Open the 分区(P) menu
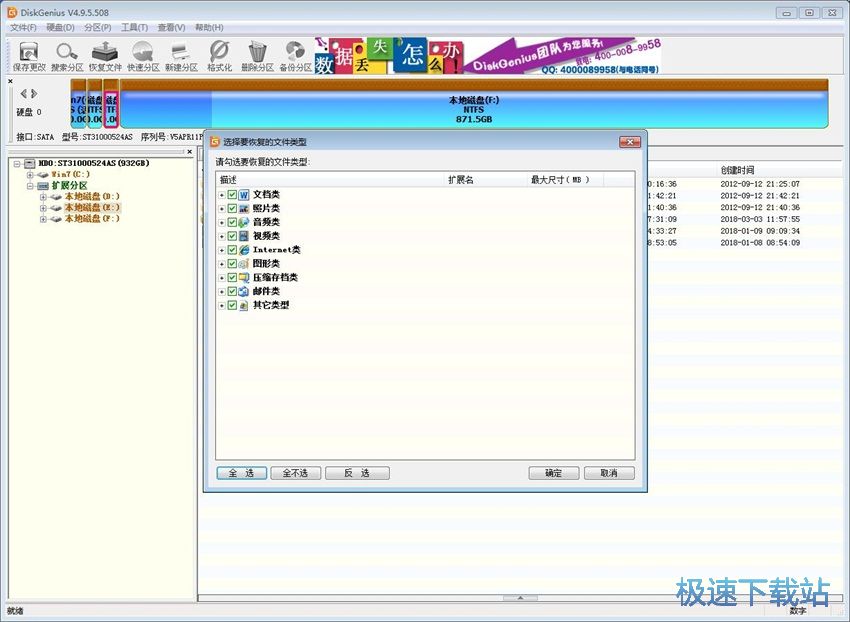Screen dimensions: 850x622 pos(98,28)
